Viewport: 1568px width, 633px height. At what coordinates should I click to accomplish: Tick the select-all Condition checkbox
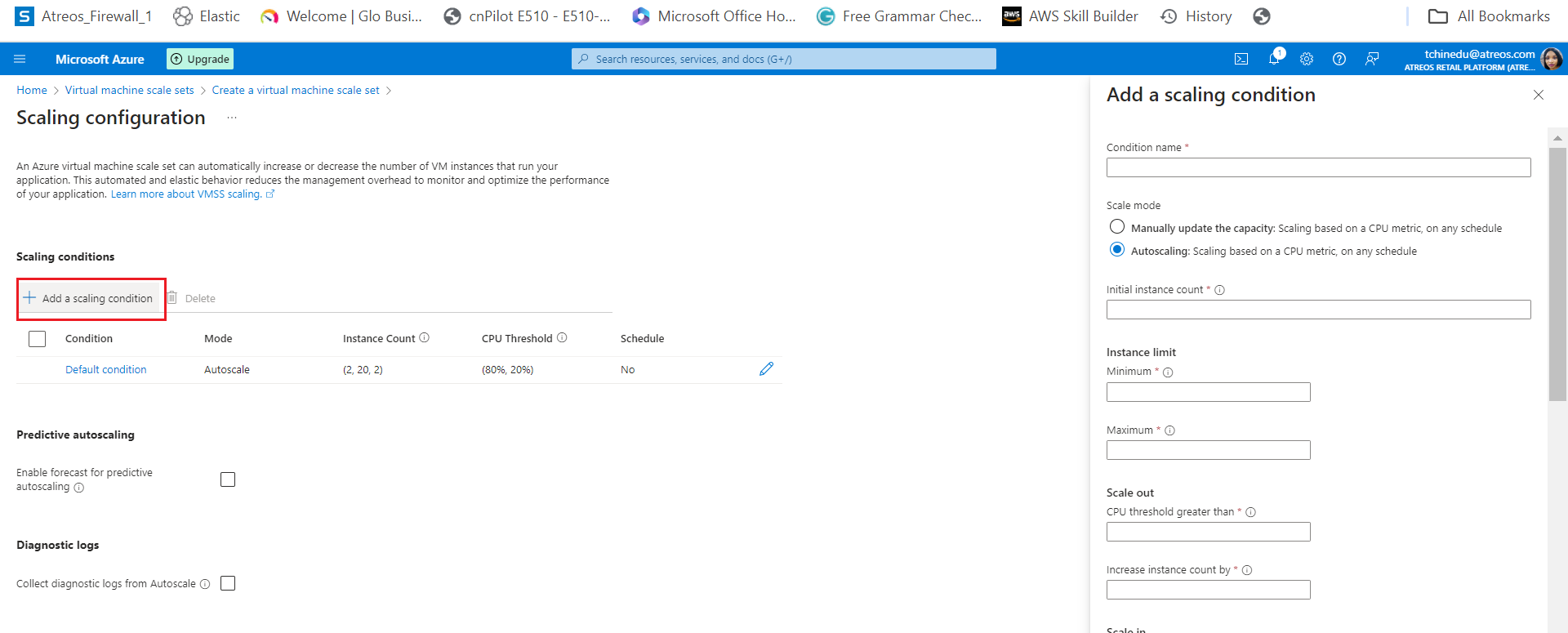(38, 339)
